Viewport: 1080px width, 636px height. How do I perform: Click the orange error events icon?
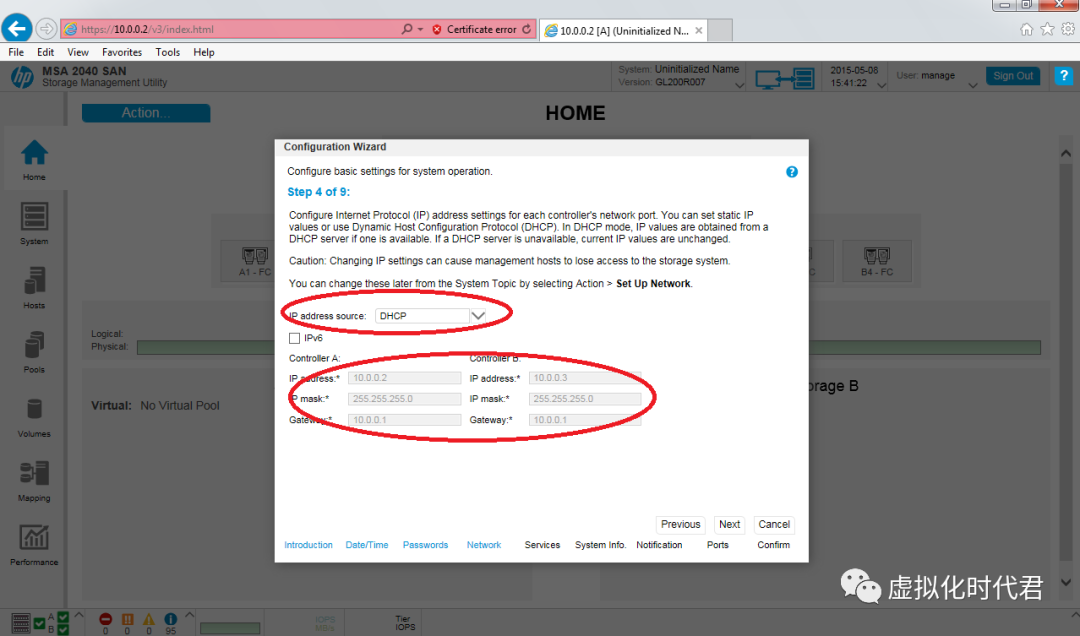click(127, 619)
